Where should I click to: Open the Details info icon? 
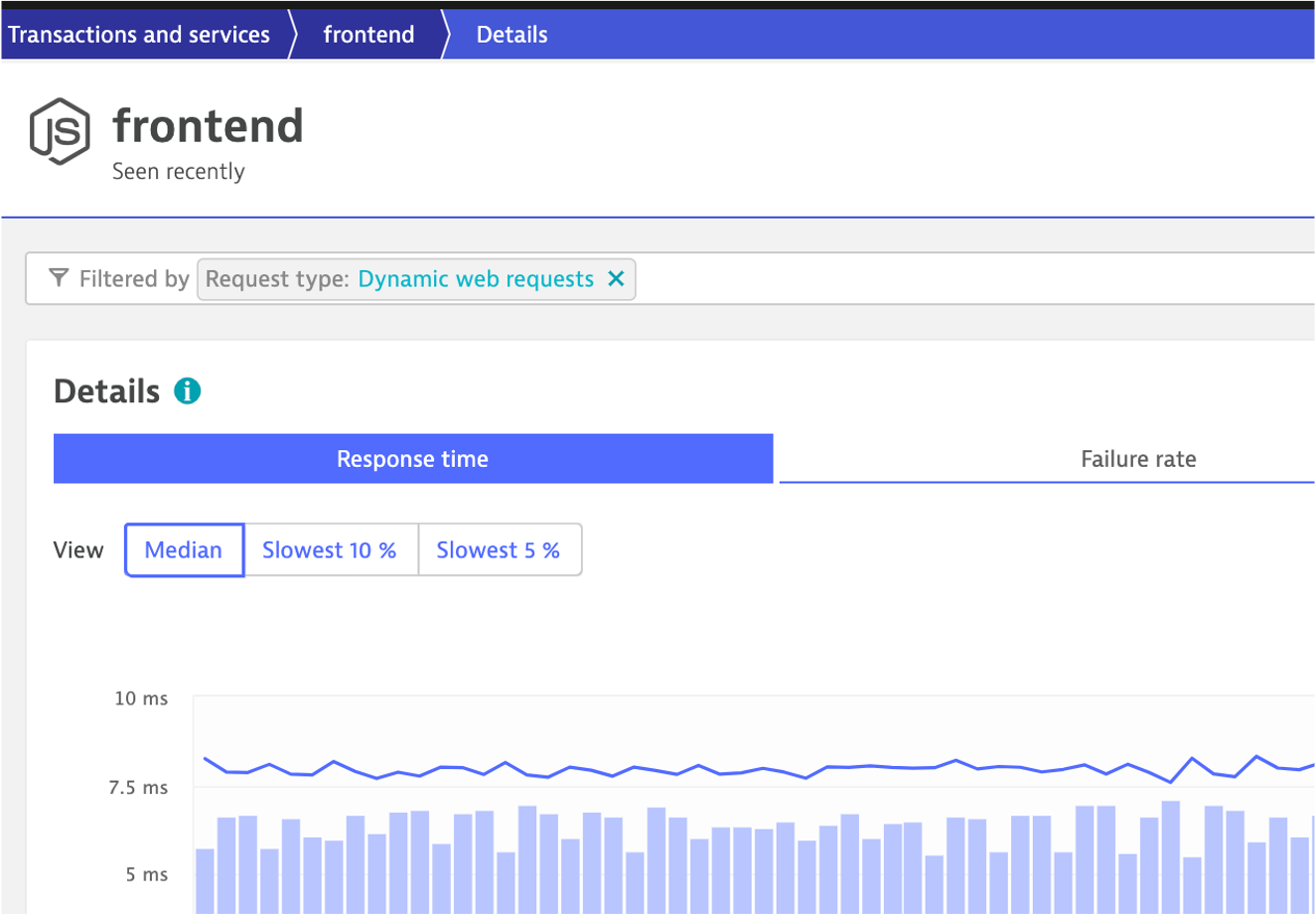point(187,391)
